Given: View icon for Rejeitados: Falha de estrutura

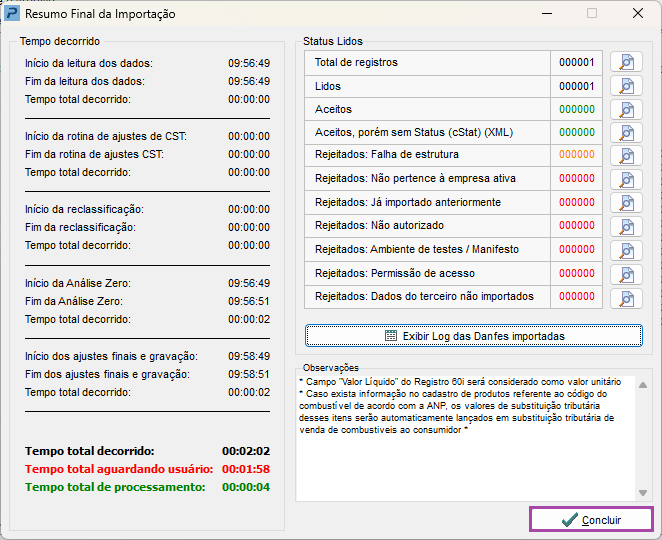Looking at the screenshot, I should click(x=627, y=156).
